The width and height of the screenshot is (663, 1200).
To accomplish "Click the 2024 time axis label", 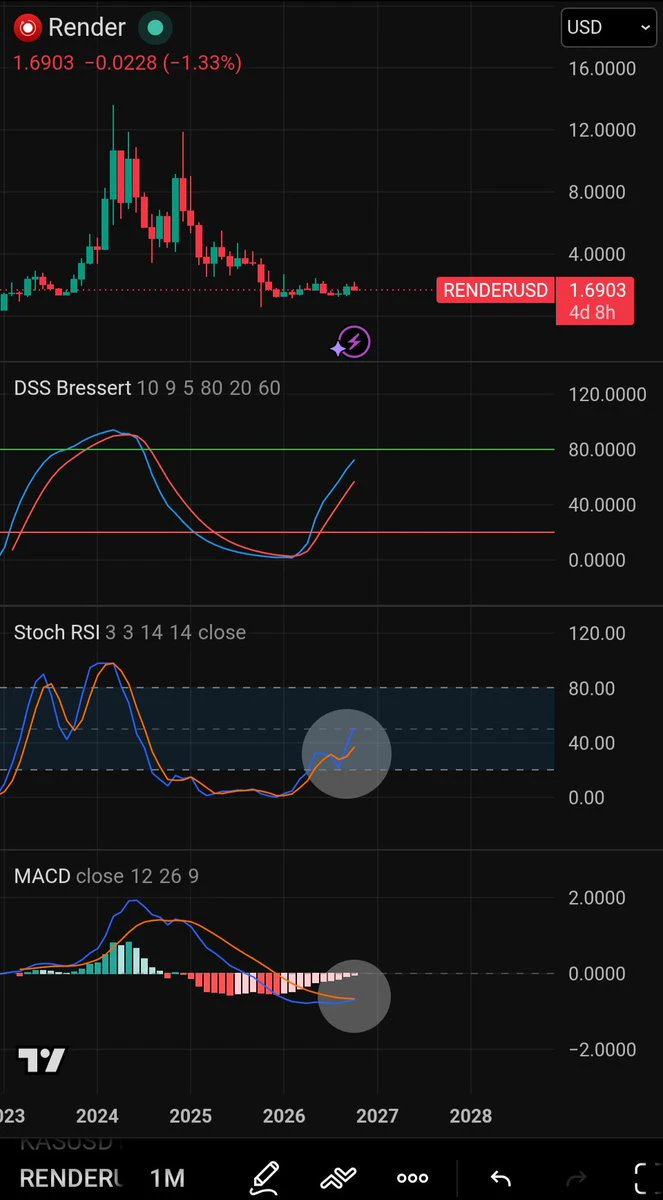I will [x=97, y=1115].
